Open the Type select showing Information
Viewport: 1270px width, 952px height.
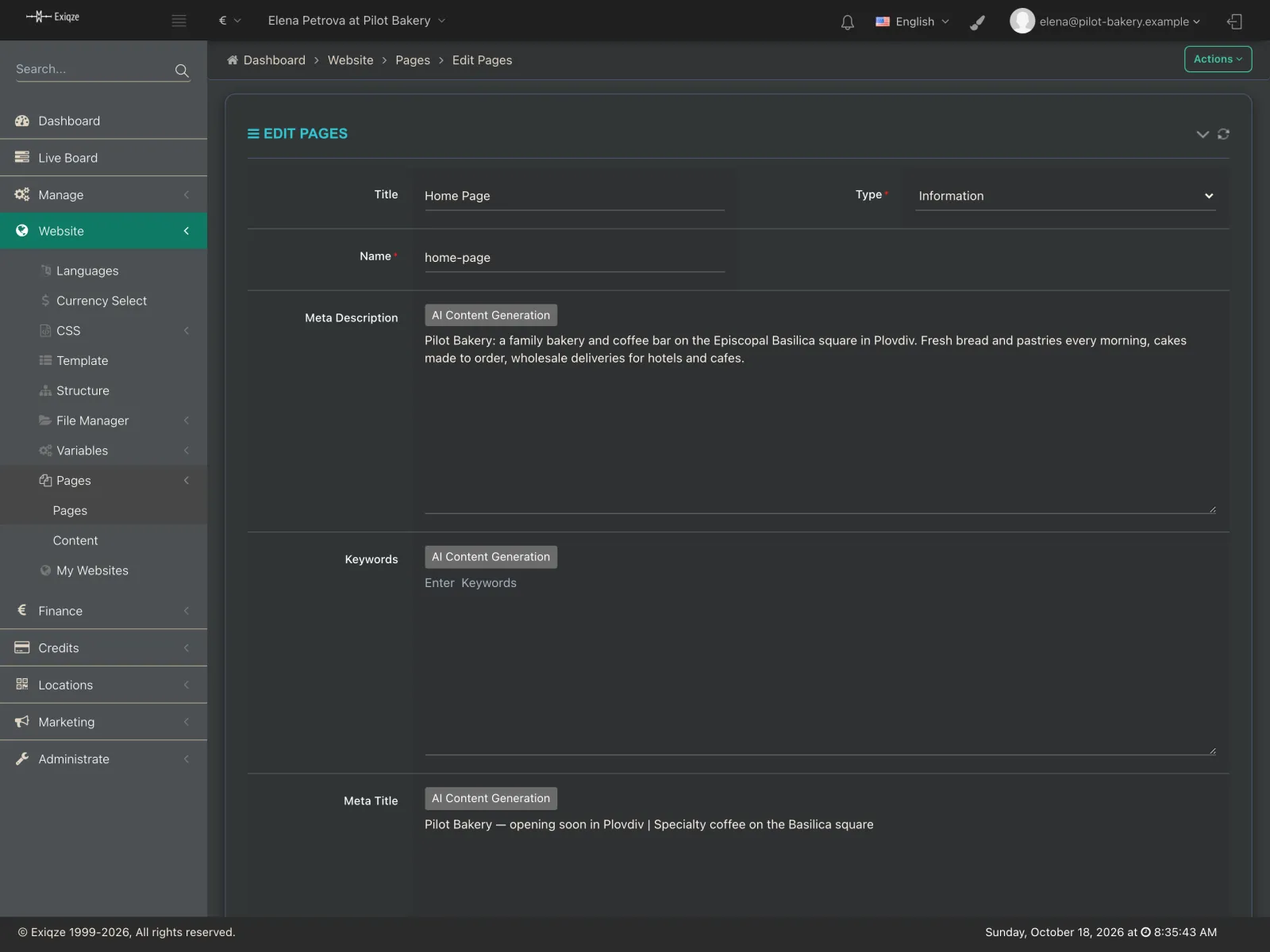pos(1065,196)
